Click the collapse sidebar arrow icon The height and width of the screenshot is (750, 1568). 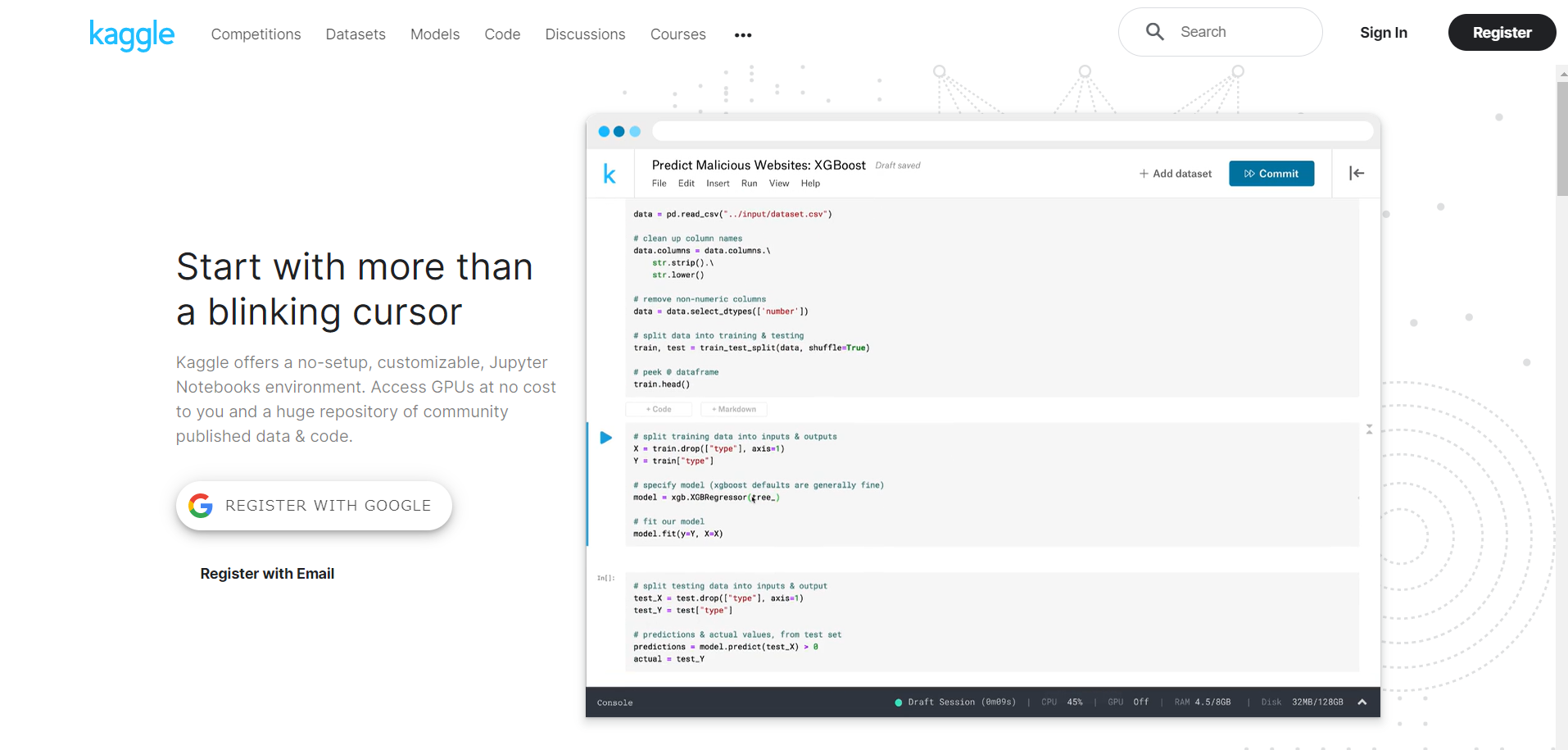coord(1357,173)
